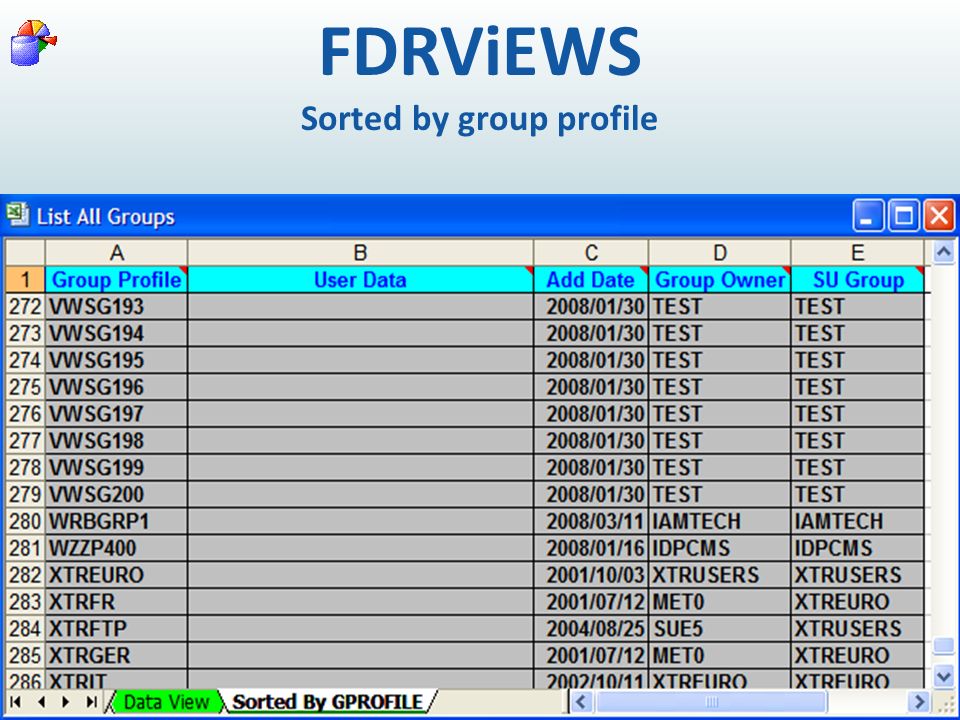The image size is (960, 720).
Task: Click vertical scrollbar up arrow
Action: 943,252
